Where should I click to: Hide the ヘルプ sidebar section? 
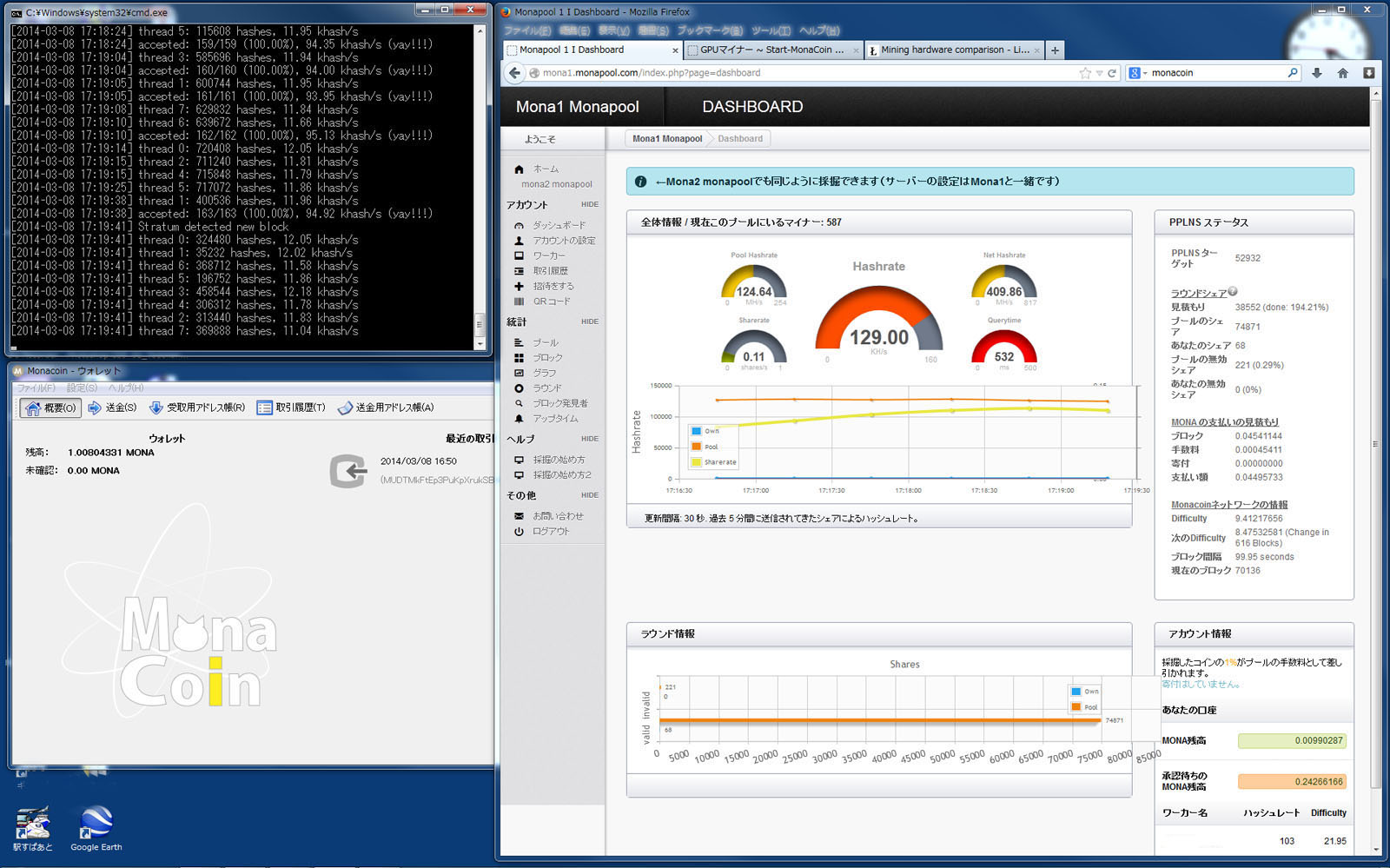pos(590,439)
